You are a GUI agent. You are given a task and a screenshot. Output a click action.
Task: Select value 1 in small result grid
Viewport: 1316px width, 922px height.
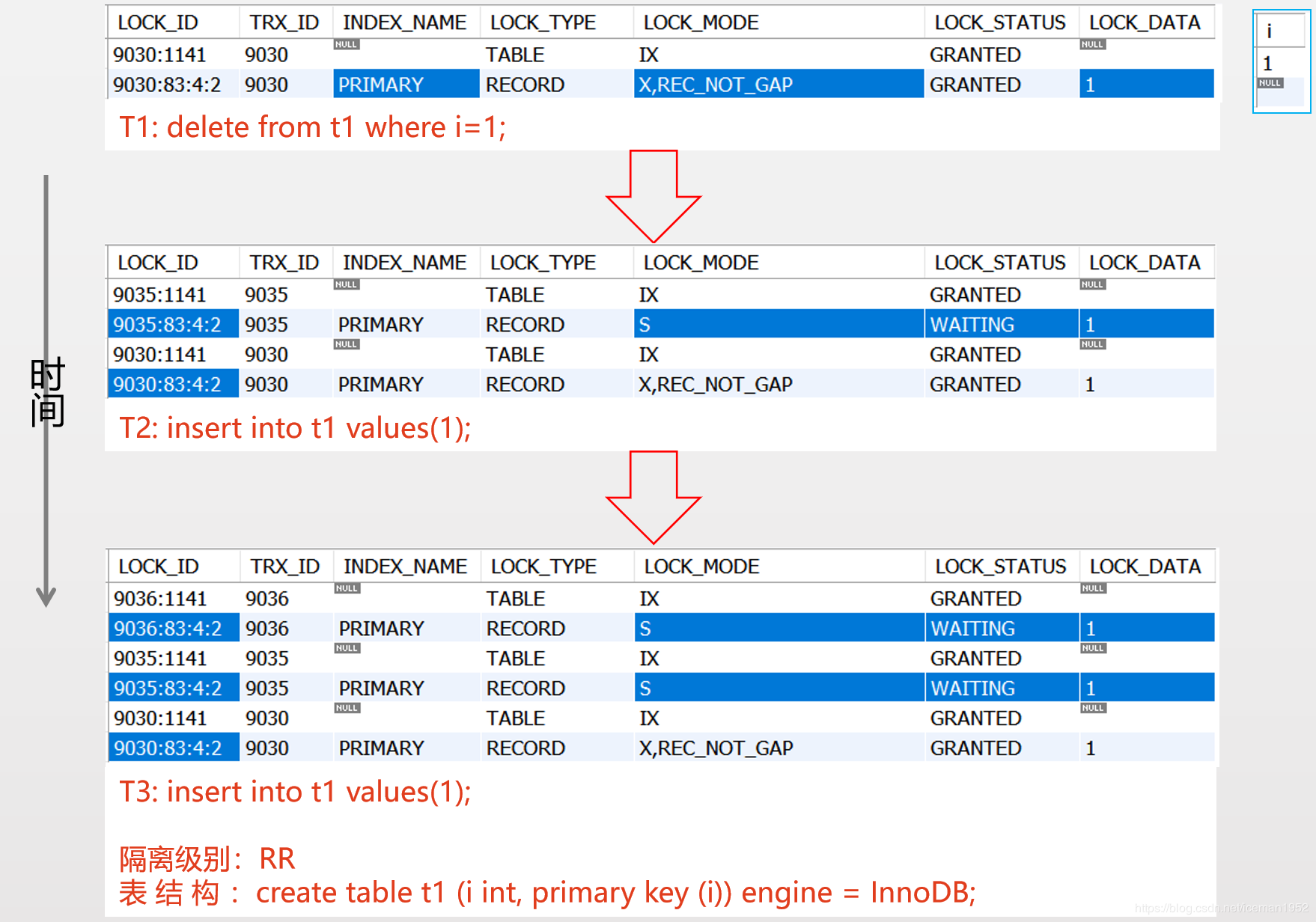[x=1281, y=63]
